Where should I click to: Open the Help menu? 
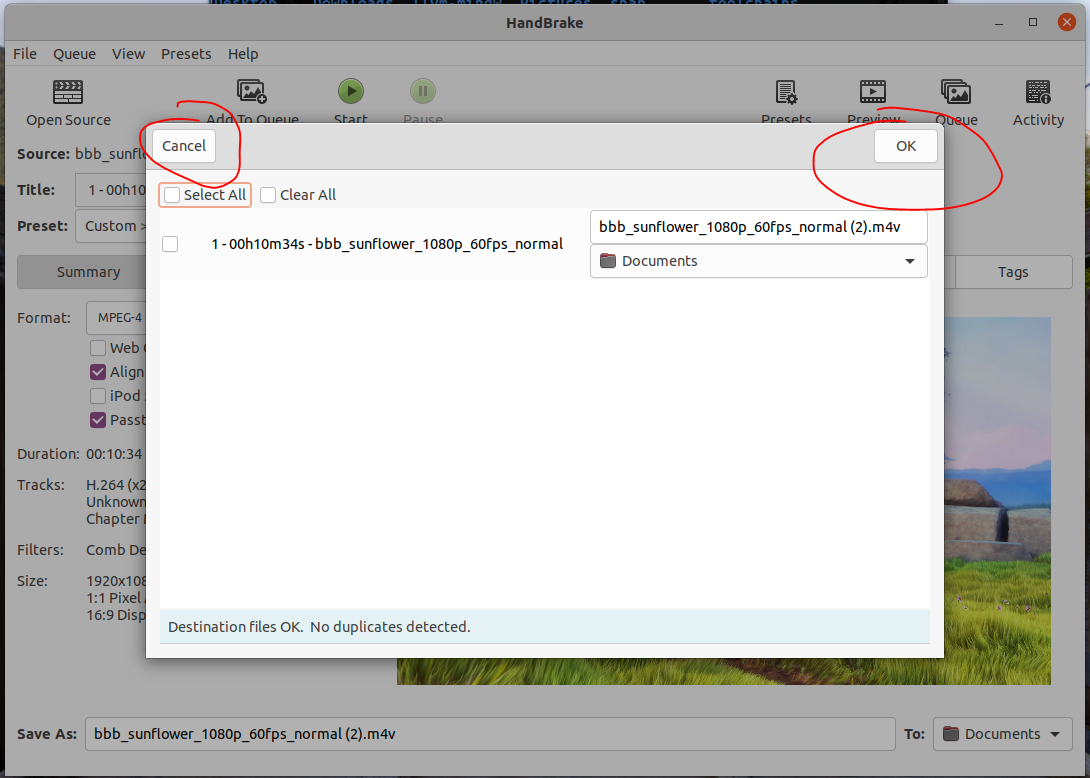point(243,54)
